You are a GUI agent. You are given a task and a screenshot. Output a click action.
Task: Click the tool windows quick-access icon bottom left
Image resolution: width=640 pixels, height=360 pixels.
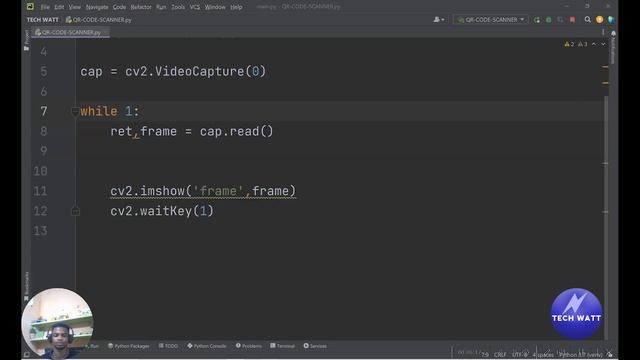27,355
